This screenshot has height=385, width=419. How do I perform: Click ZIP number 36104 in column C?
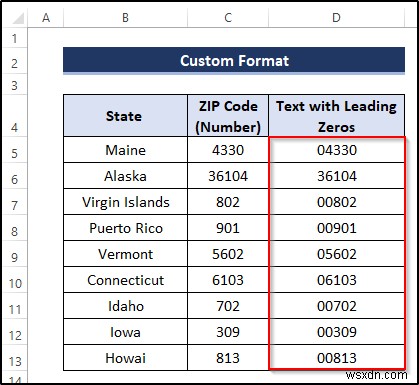coord(228,176)
